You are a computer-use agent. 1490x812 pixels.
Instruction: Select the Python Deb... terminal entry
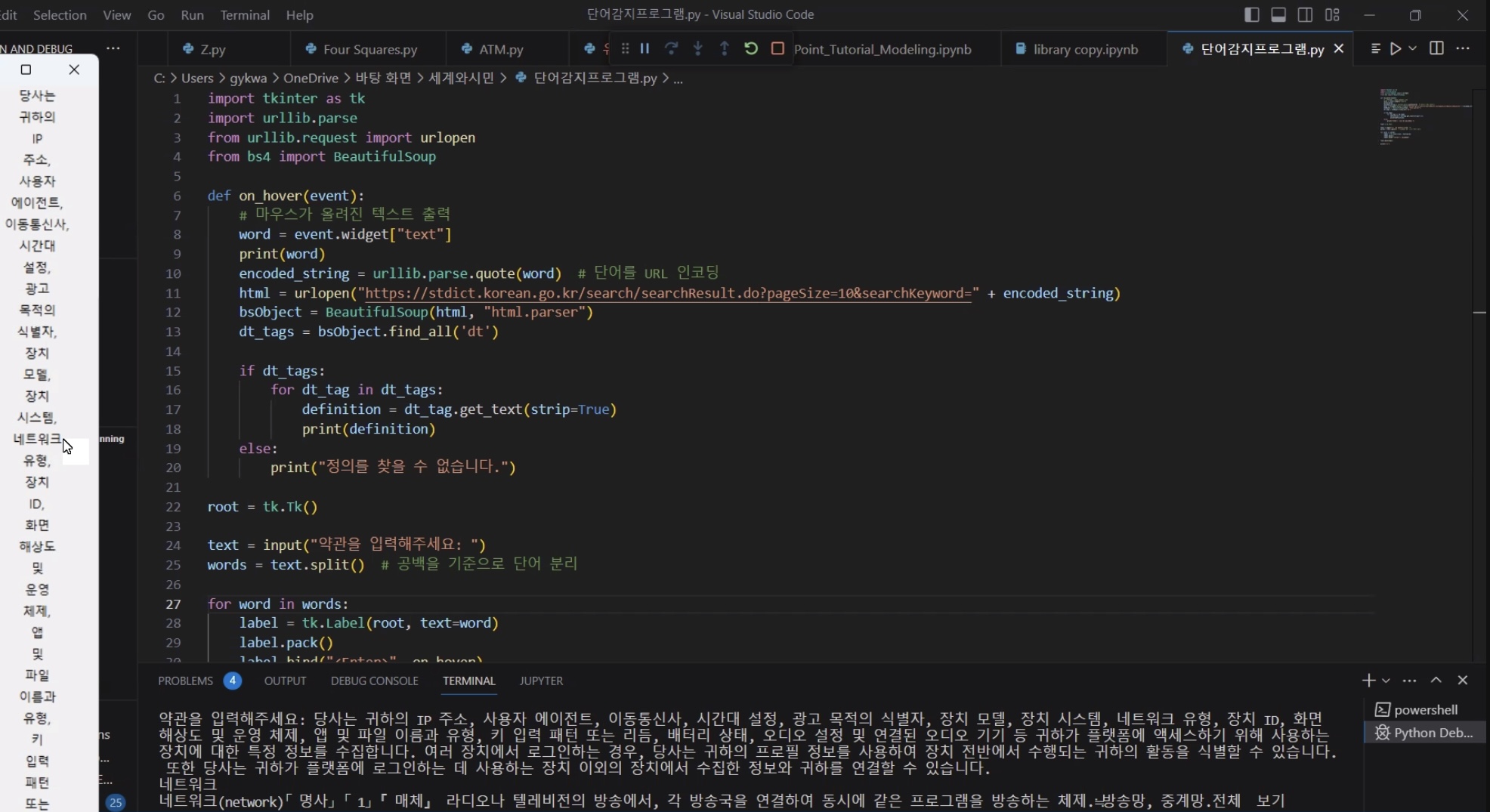(1425, 733)
